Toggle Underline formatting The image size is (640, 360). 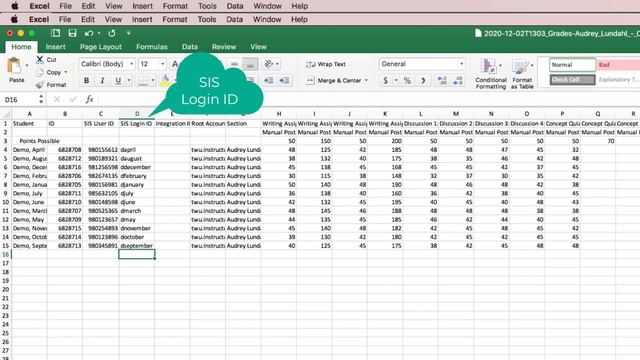point(118,81)
